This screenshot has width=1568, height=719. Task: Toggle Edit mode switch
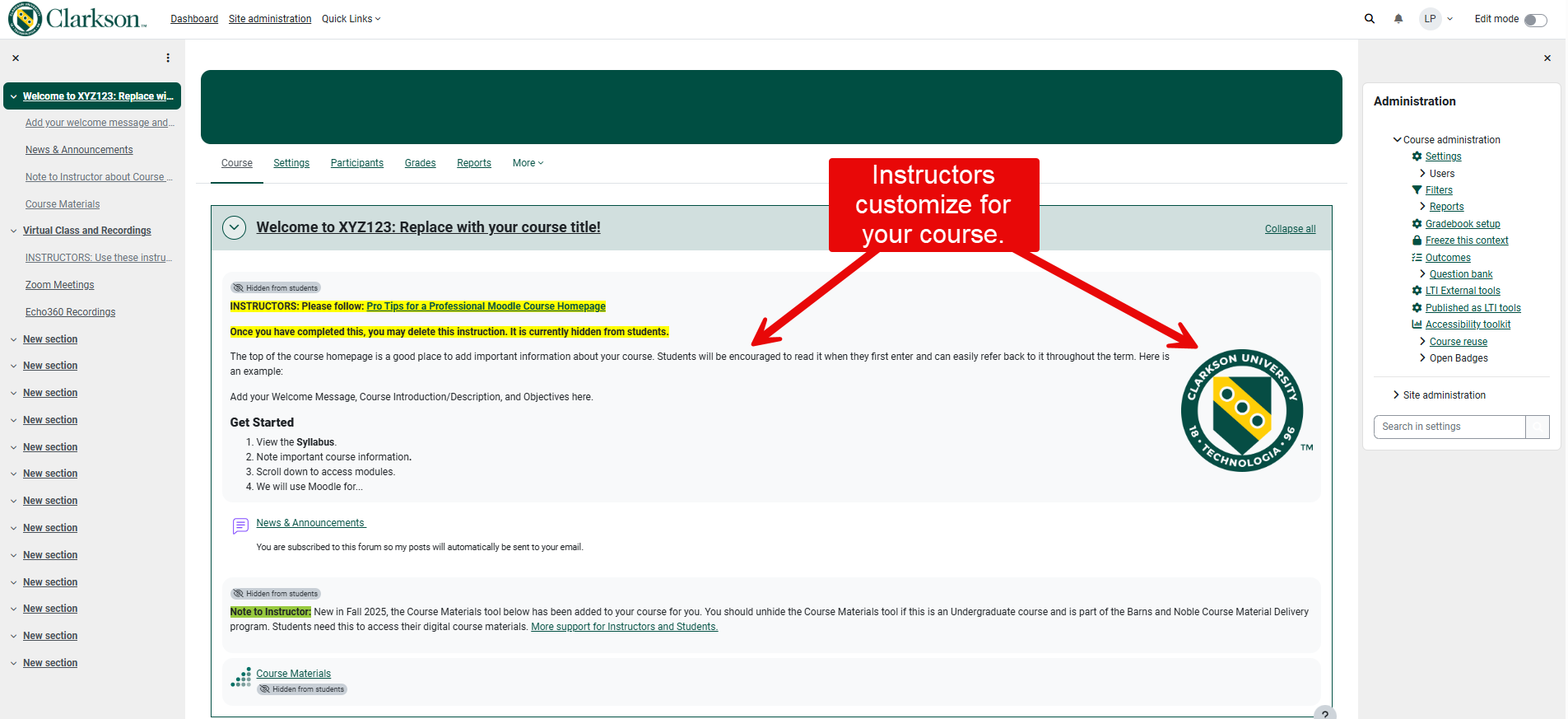(1535, 20)
